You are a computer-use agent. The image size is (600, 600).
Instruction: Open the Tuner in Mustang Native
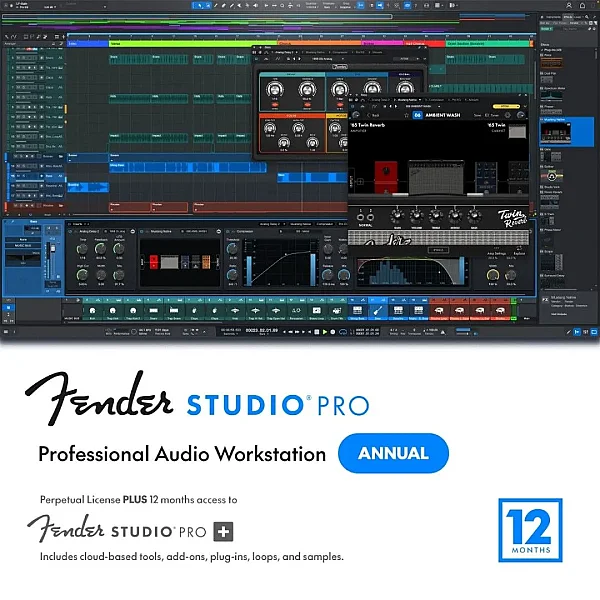pyautogui.click(x=492, y=115)
